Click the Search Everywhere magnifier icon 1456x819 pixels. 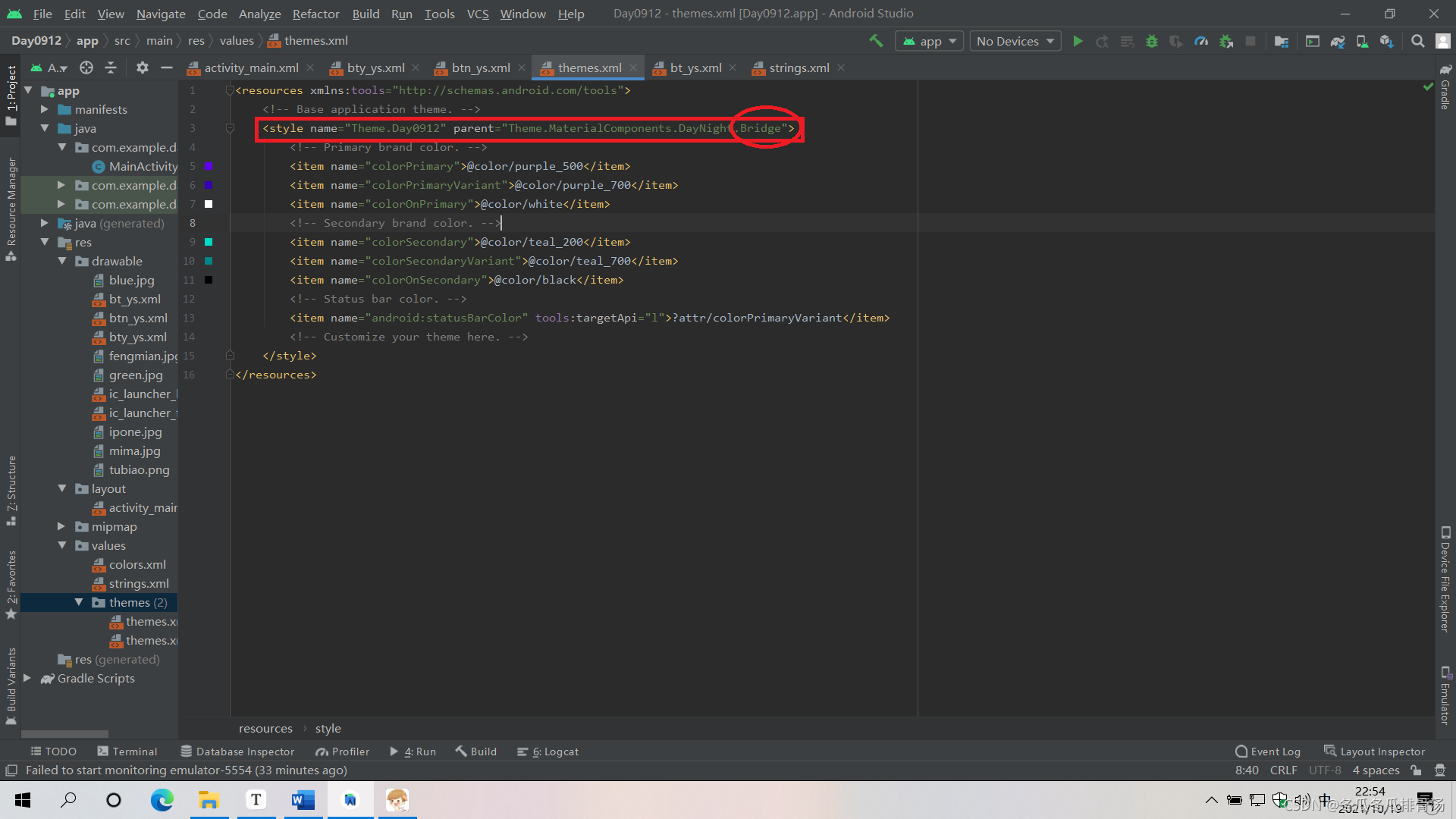[1417, 41]
